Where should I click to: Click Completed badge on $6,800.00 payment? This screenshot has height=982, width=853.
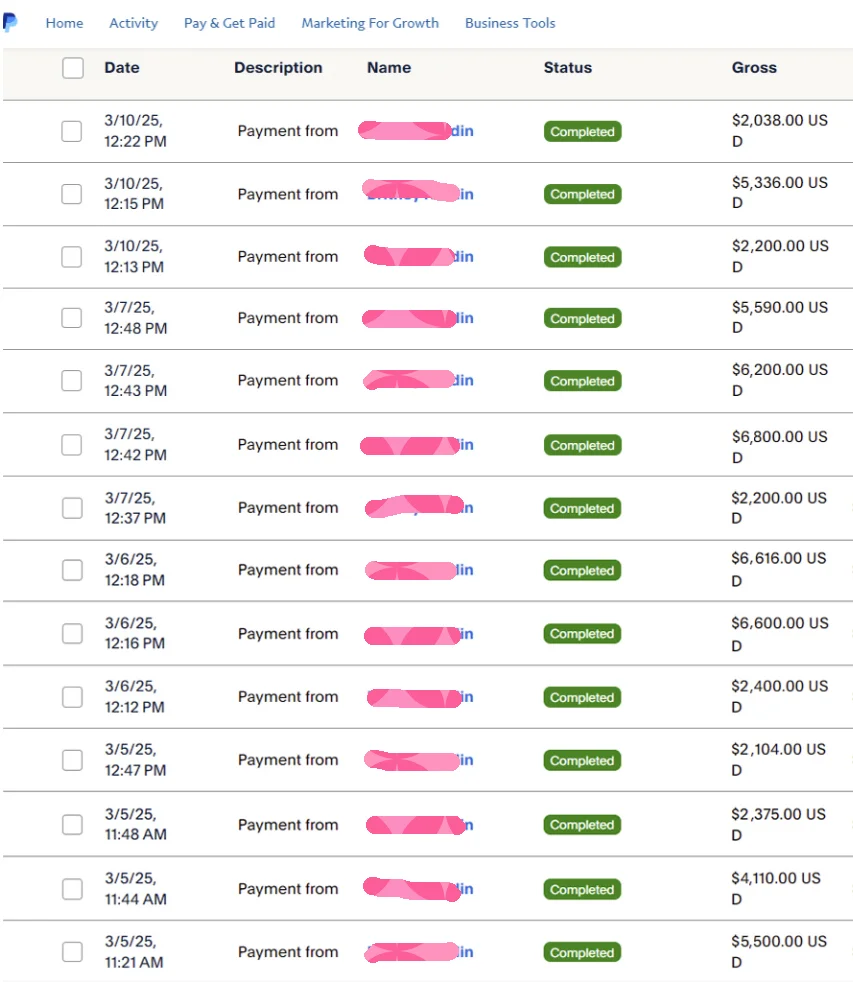click(x=582, y=445)
